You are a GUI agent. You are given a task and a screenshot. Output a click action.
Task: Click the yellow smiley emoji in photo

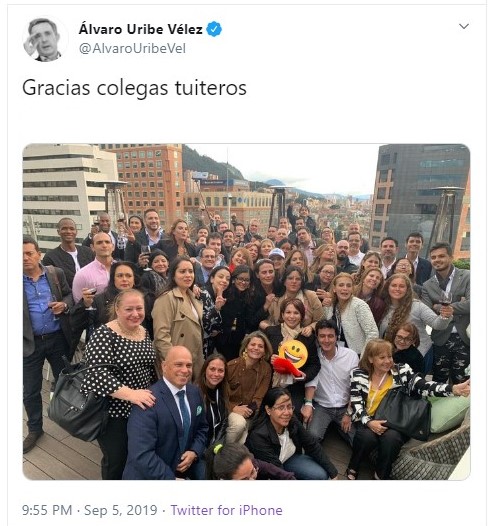(293, 353)
